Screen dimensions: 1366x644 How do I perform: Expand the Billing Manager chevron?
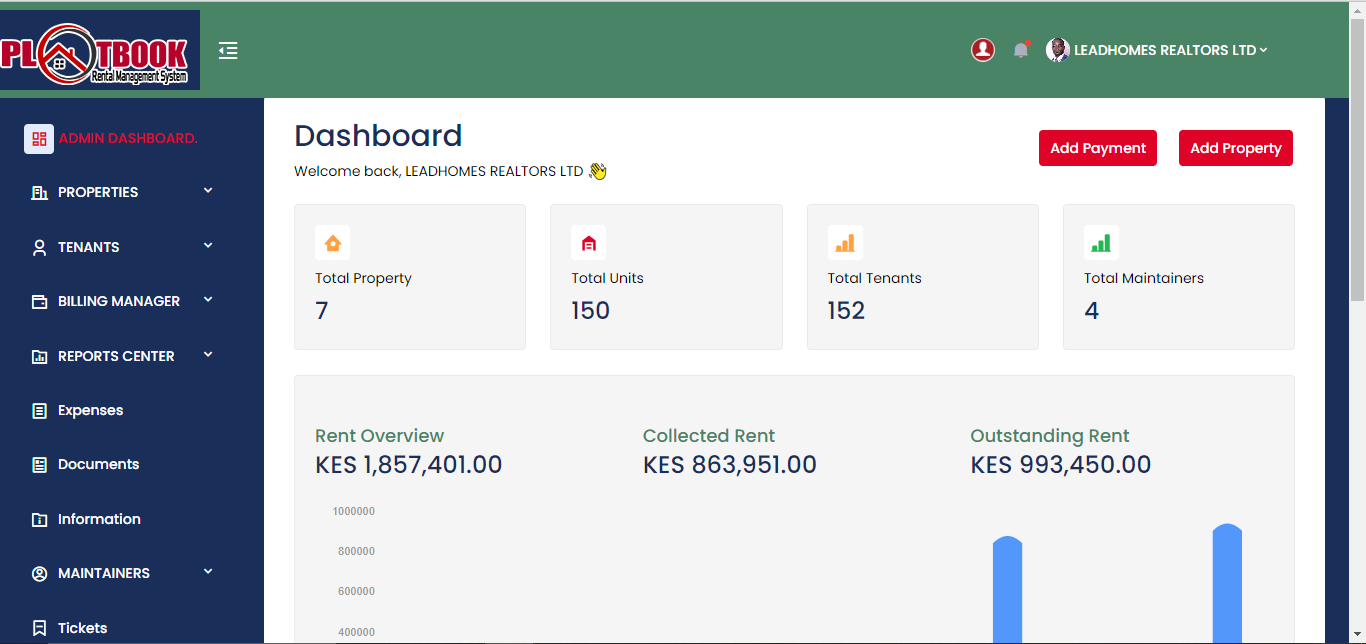pos(208,300)
